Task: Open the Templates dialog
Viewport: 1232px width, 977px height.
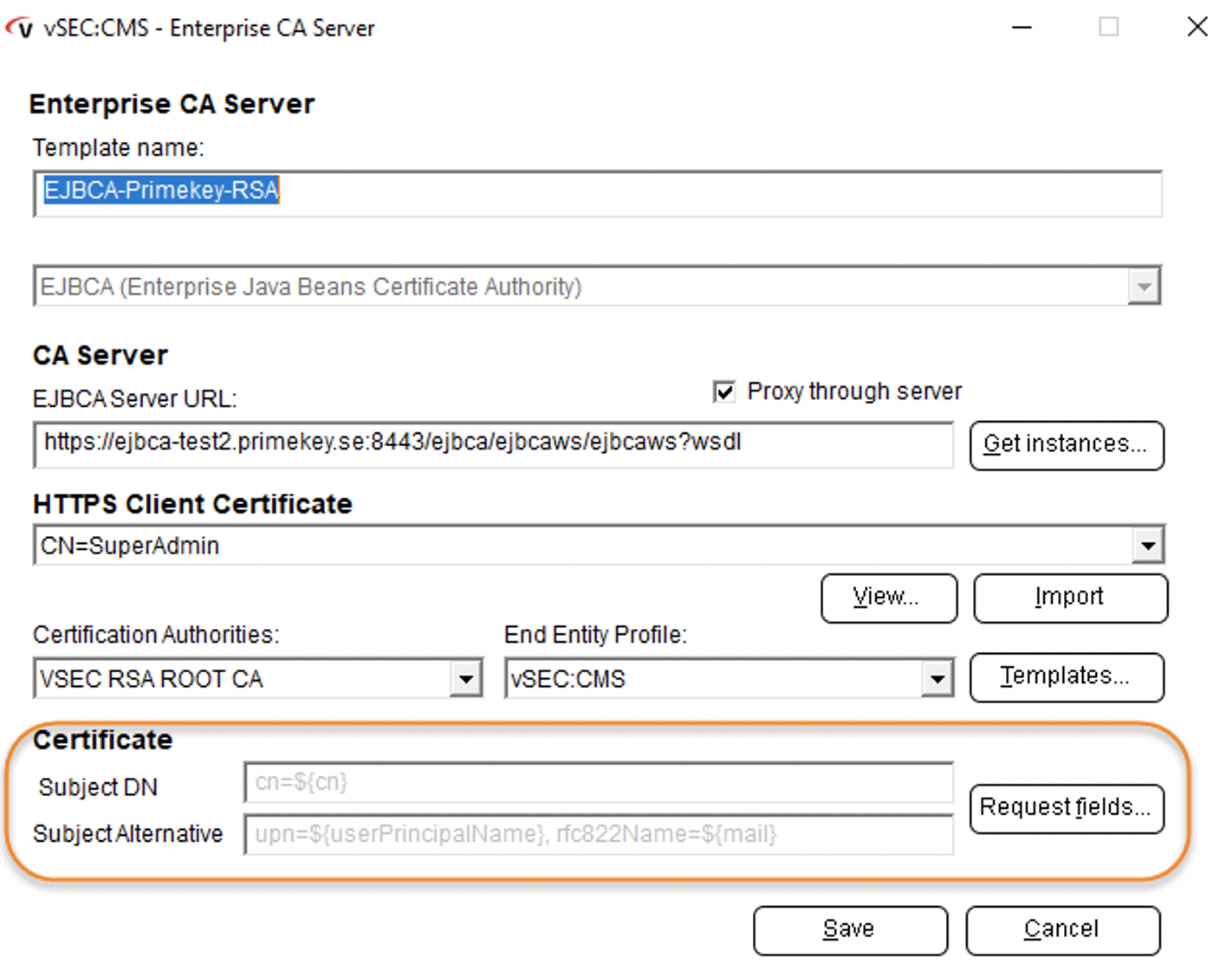Action: pyautogui.click(x=1067, y=676)
